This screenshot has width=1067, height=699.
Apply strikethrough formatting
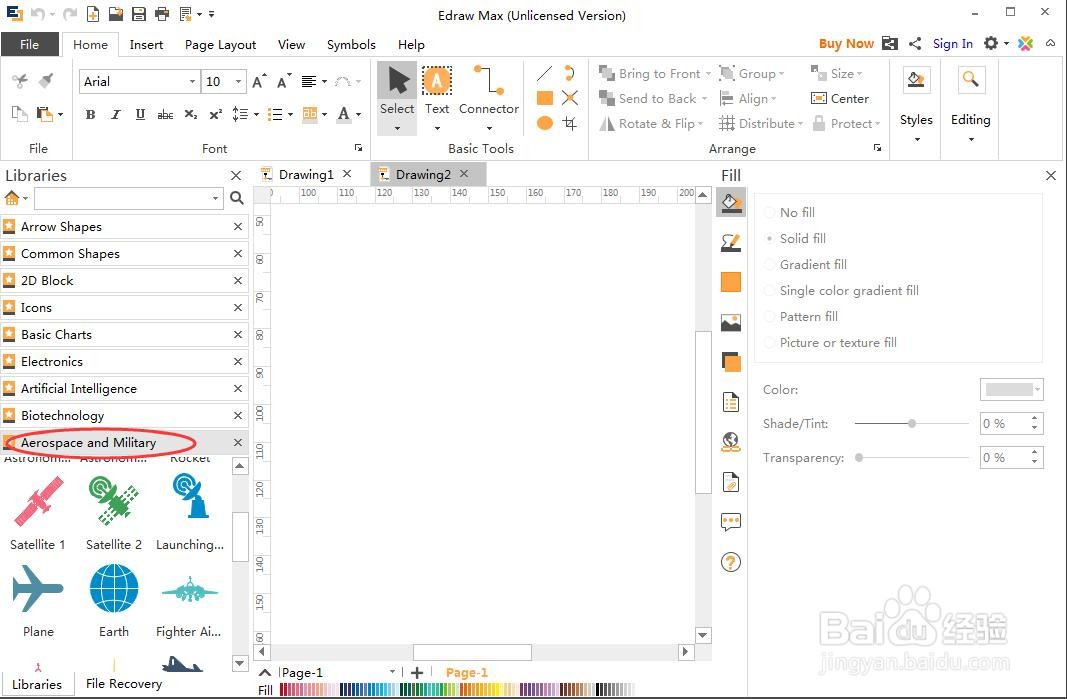(x=165, y=114)
